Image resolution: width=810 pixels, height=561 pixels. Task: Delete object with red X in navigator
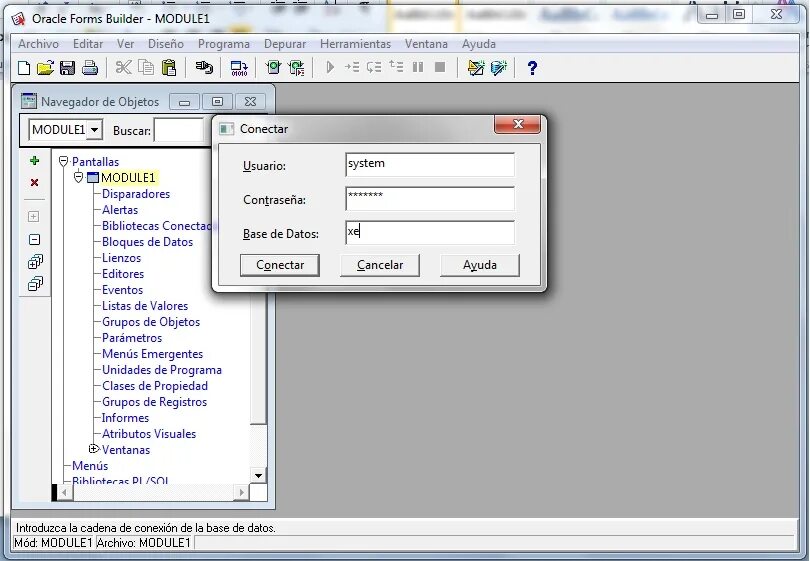click(x=35, y=182)
